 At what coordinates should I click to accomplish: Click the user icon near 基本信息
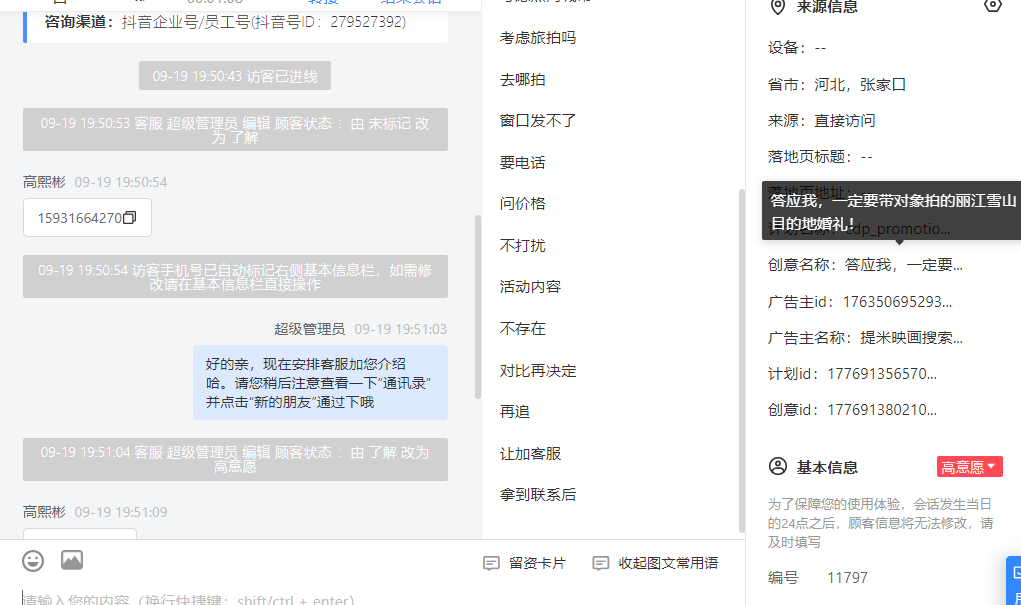coord(778,466)
